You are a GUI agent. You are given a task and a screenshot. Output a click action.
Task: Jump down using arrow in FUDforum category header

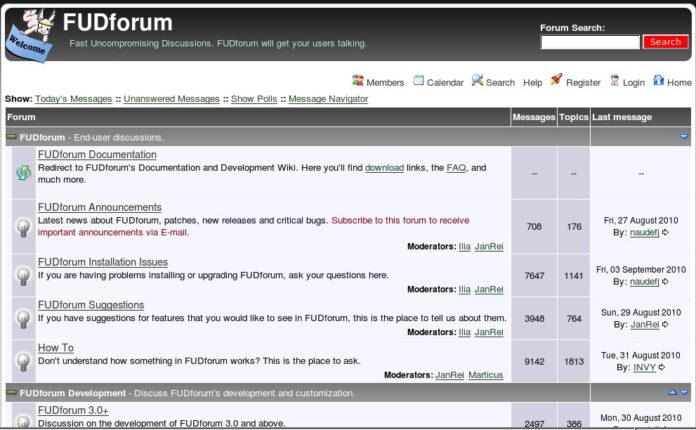pyautogui.click(x=684, y=137)
